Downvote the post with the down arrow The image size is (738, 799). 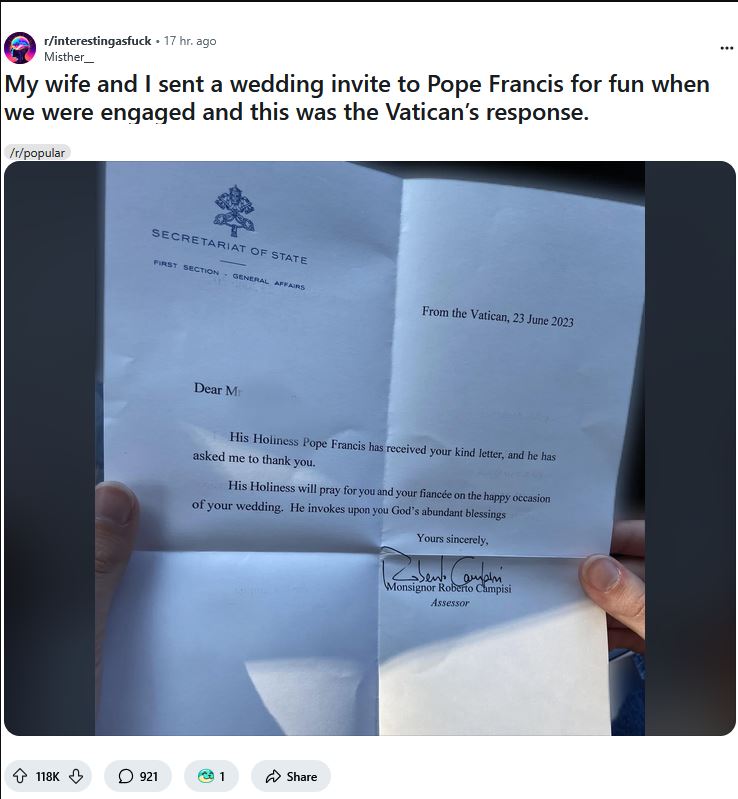(76, 776)
